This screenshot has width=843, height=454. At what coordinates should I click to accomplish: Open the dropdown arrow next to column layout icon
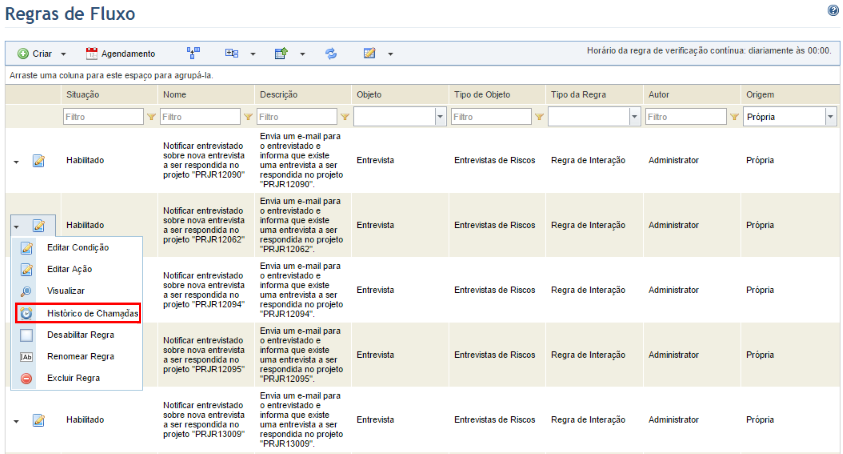click(253, 54)
